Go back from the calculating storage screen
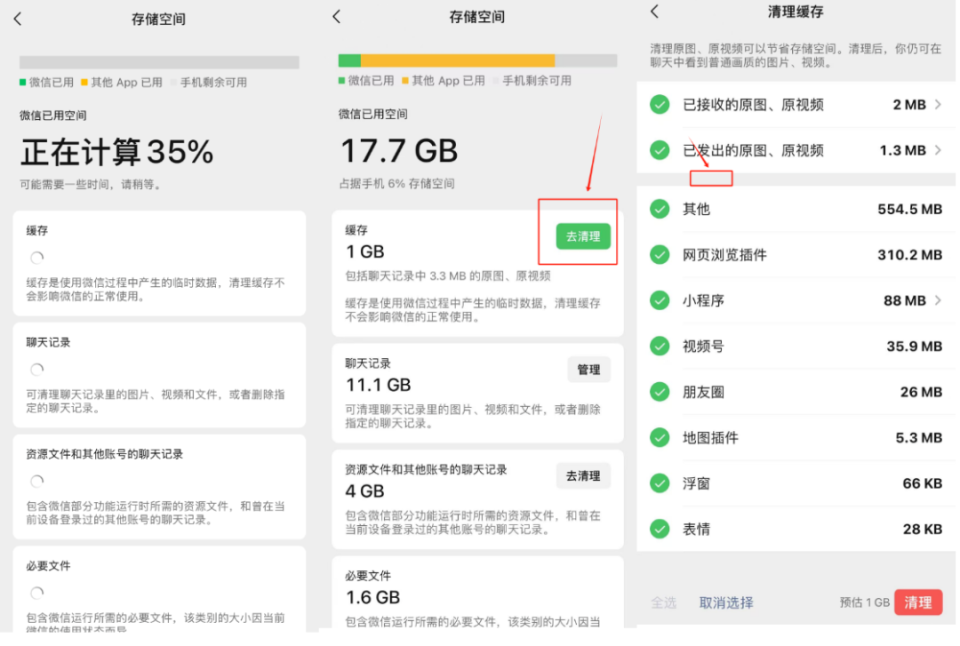960x646 pixels. click(17, 20)
